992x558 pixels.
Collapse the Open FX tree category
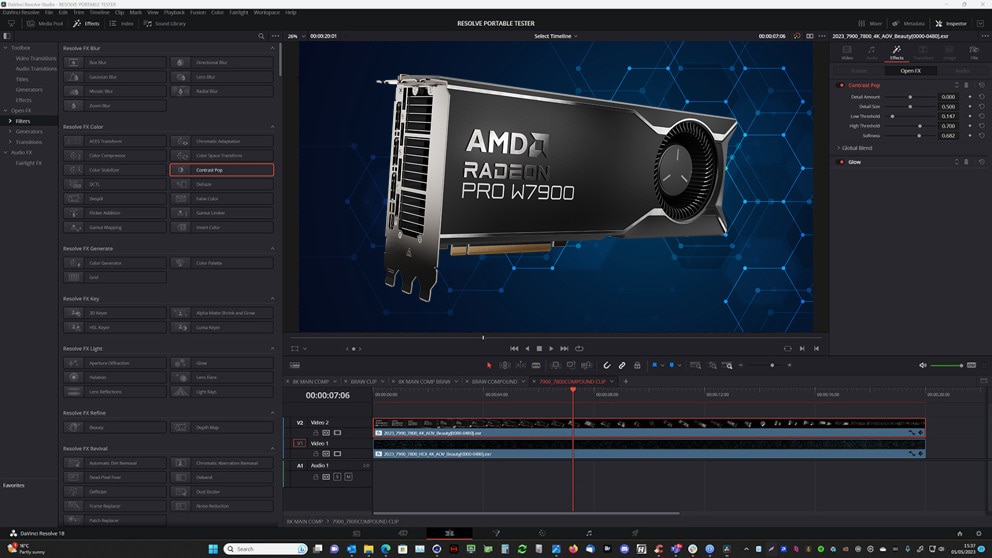(6, 110)
